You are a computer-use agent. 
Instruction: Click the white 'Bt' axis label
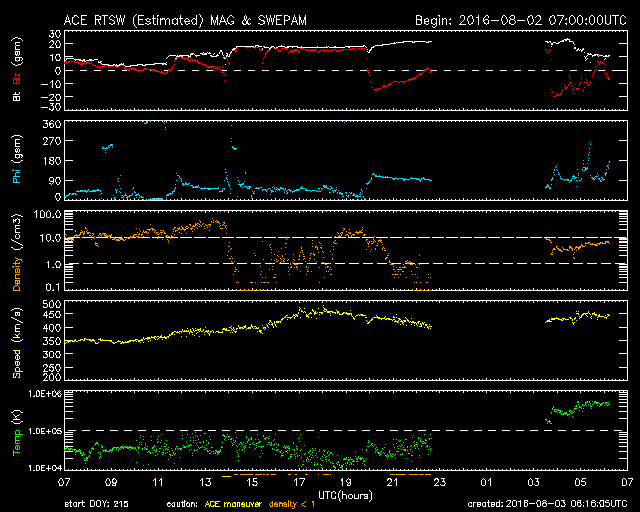[x=17, y=96]
